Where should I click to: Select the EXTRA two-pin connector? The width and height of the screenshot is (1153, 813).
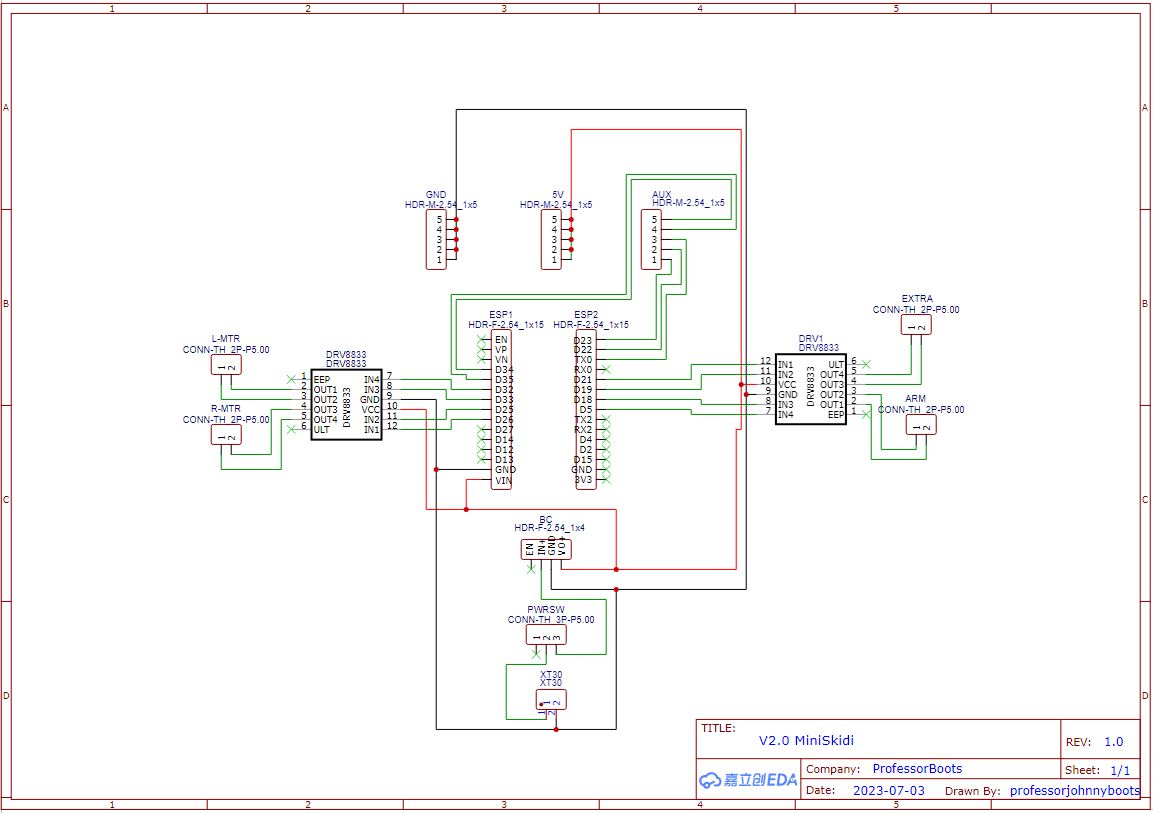(915, 325)
